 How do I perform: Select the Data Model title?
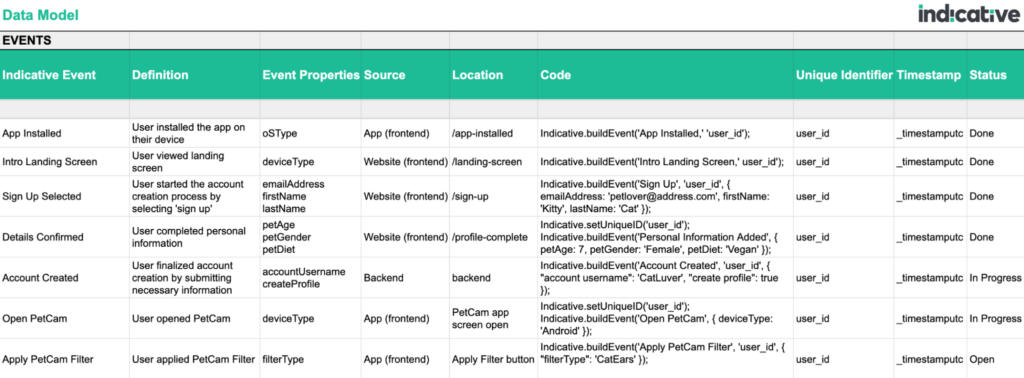[40, 14]
